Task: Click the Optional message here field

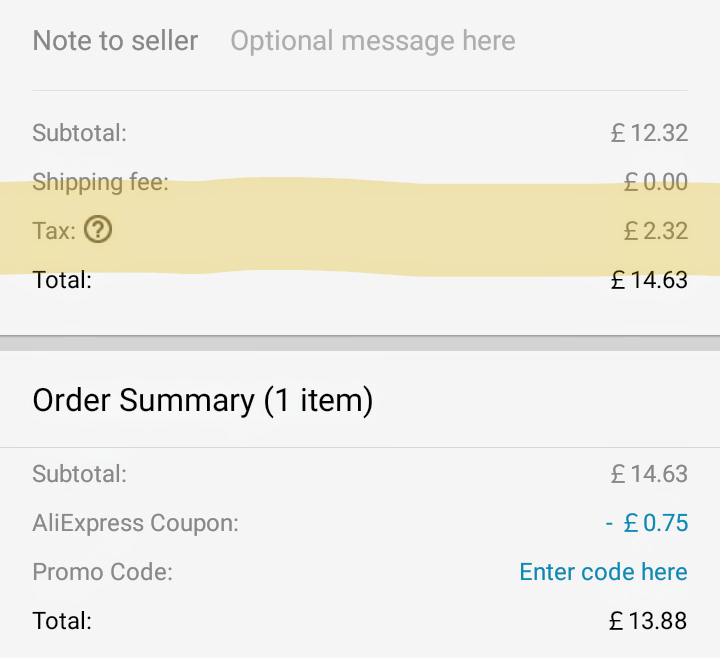Action: (373, 41)
